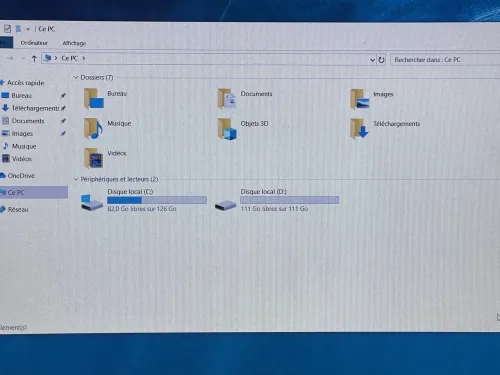Open the Fichier tab at ribbon left
This screenshot has height=375, width=500.
[x=6, y=43]
